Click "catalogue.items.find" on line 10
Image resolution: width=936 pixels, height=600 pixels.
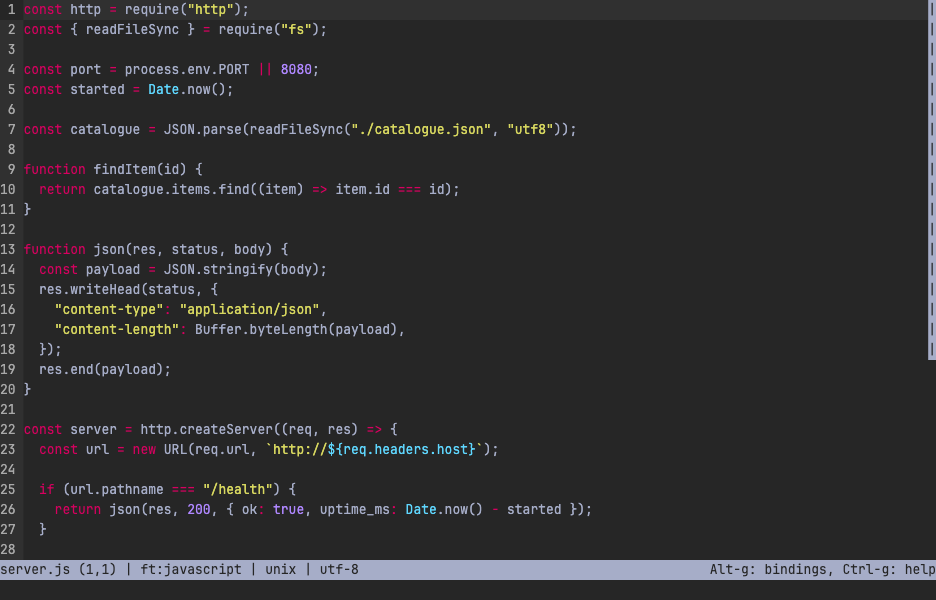pos(171,190)
